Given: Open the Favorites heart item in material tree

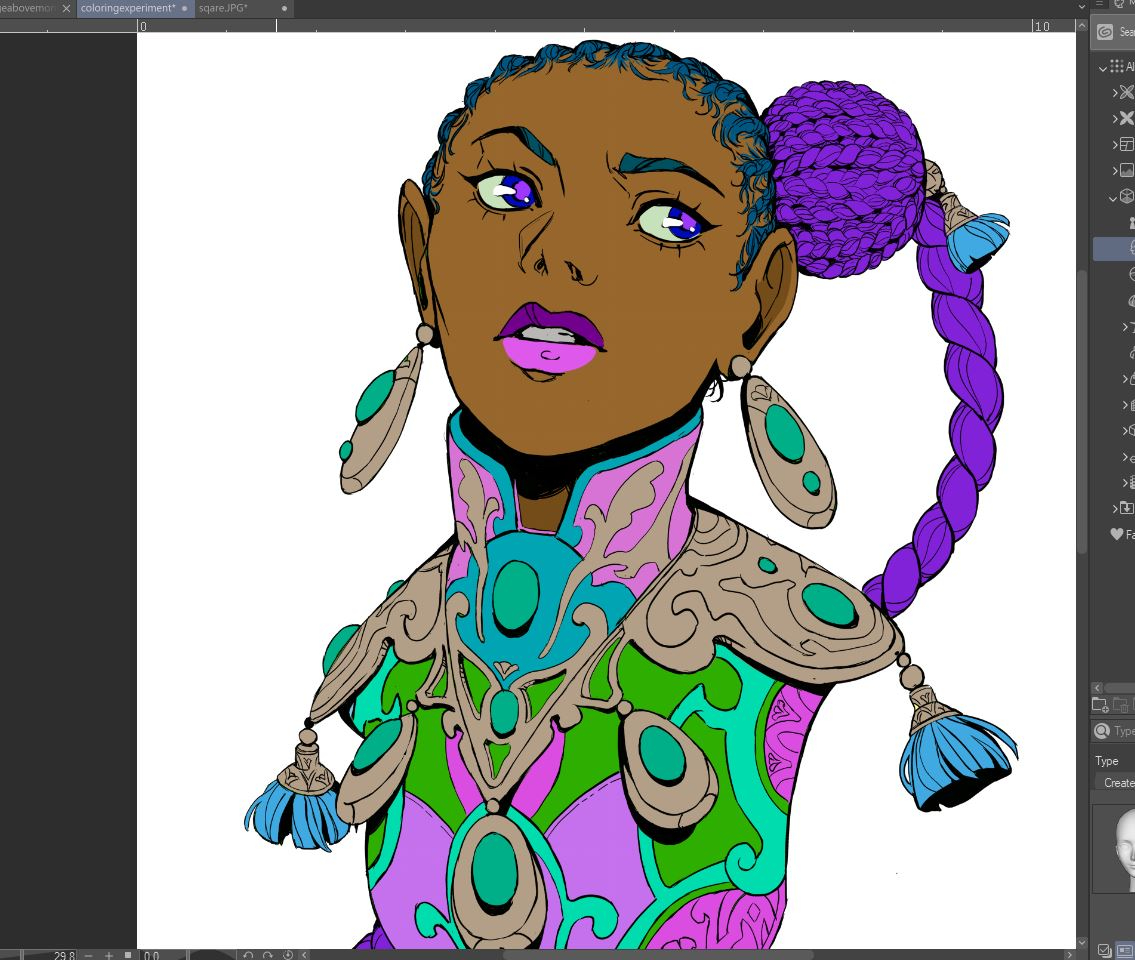Looking at the screenshot, I should [x=1118, y=535].
